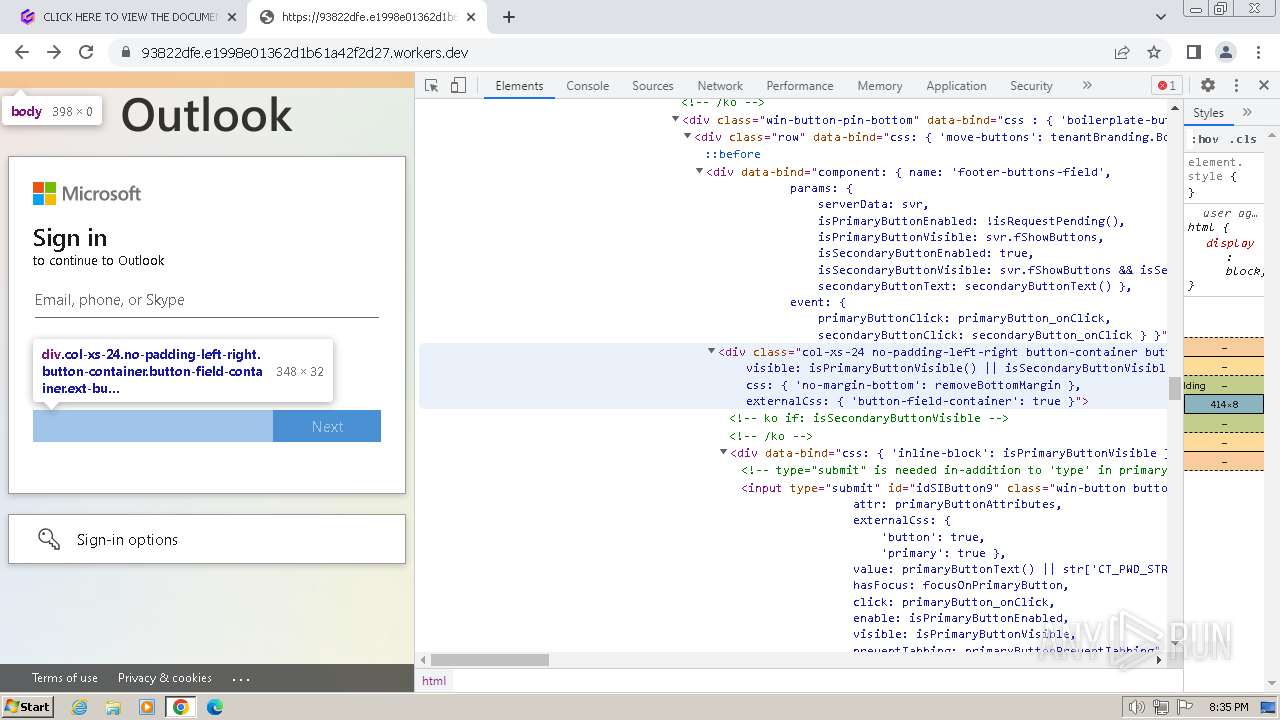Open the Chrome three-dot menu
The image size is (1280, 720).
pos(1258,52)
